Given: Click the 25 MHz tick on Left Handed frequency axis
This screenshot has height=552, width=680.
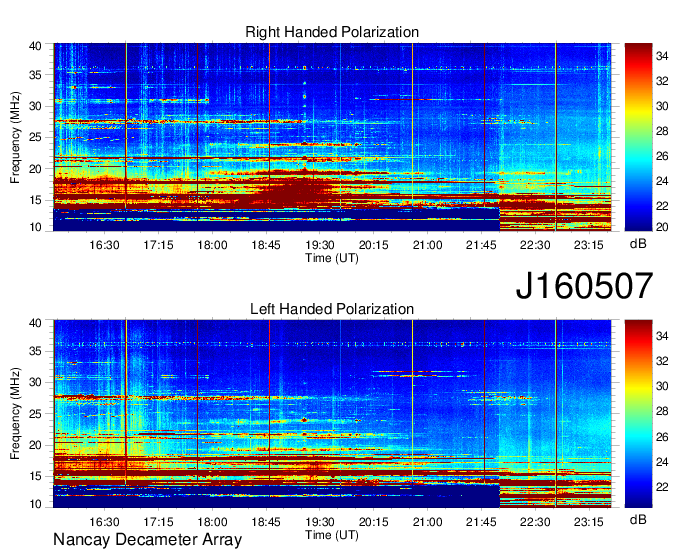Looking at the screenshot, I should 35,414.
